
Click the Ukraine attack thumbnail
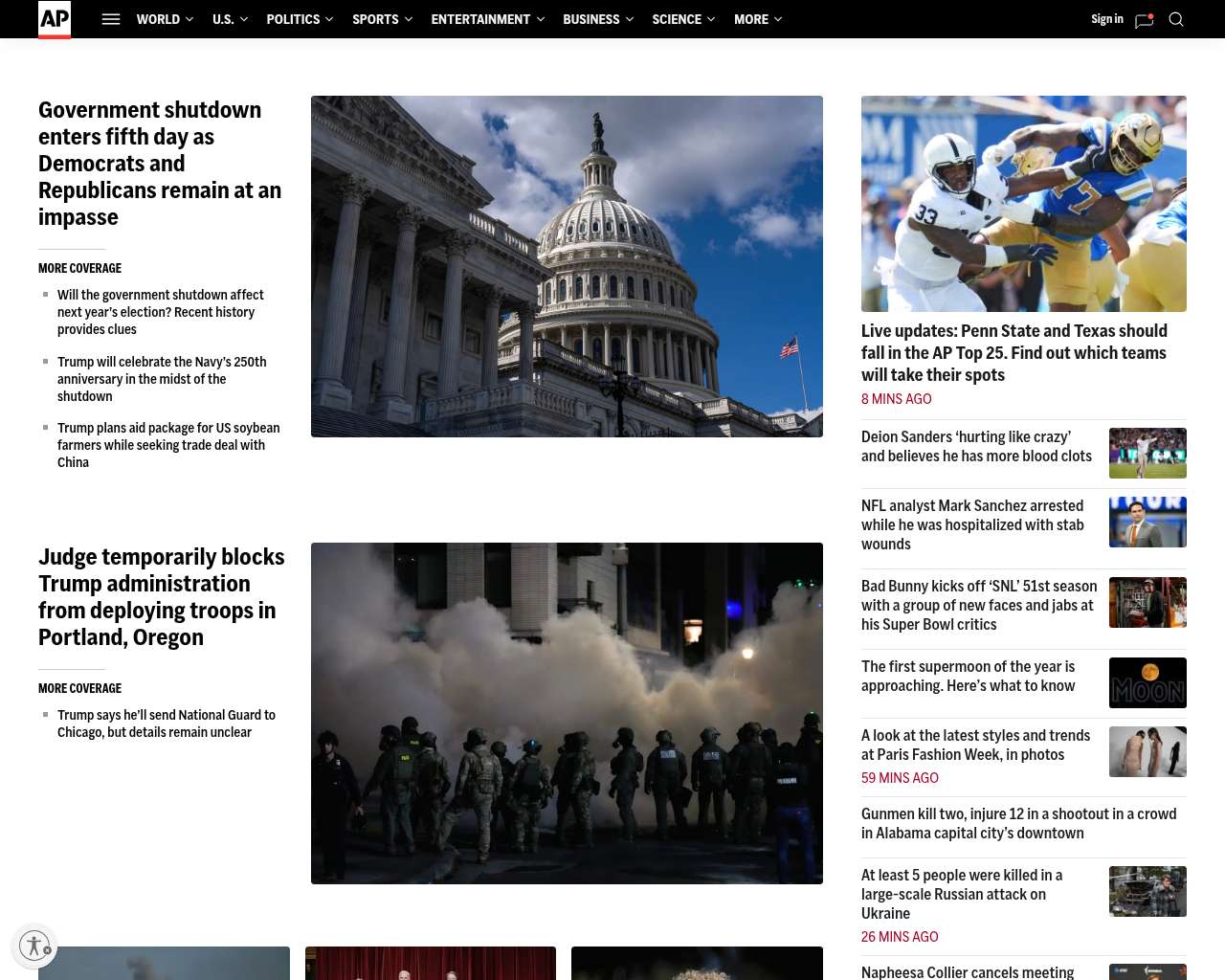(1147, 891)
